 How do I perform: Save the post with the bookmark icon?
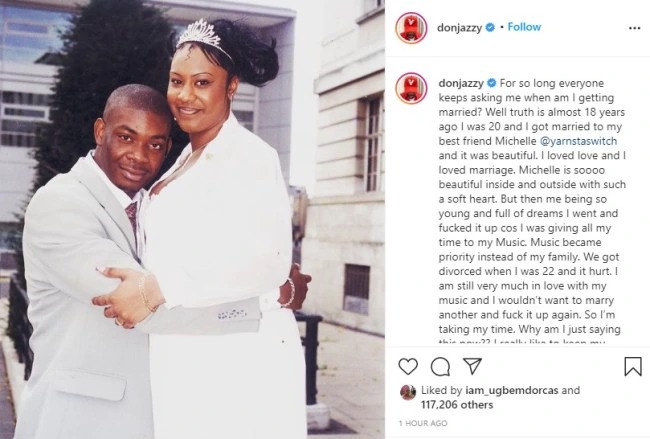(x=633, y=366)
